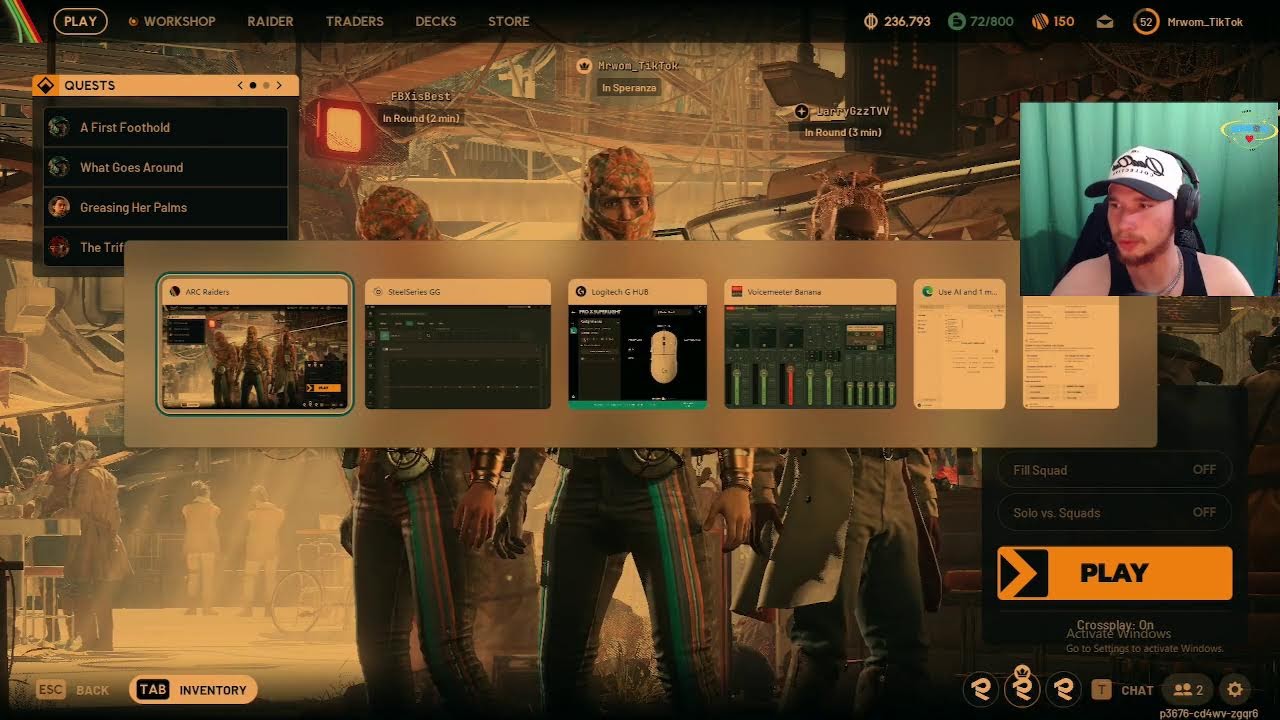The width and height of the screenshot is (1280, 720).
Task: Click the ARC Raiders app icon in switcher
Action: (175, 292)
